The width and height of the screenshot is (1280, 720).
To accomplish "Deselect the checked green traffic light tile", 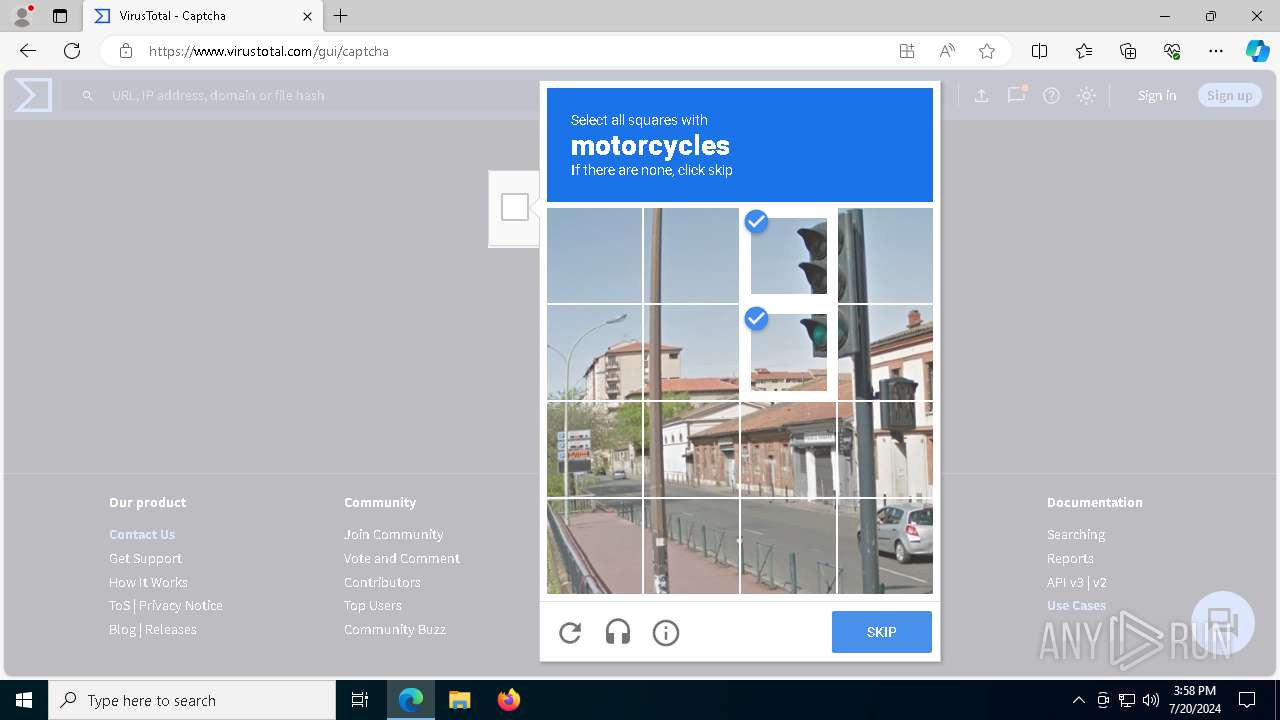I will [x=789, y=352].
